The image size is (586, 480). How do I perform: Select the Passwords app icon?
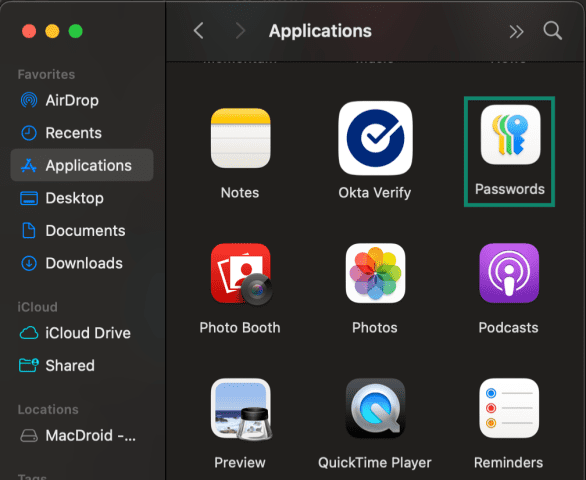click(510, 135)
